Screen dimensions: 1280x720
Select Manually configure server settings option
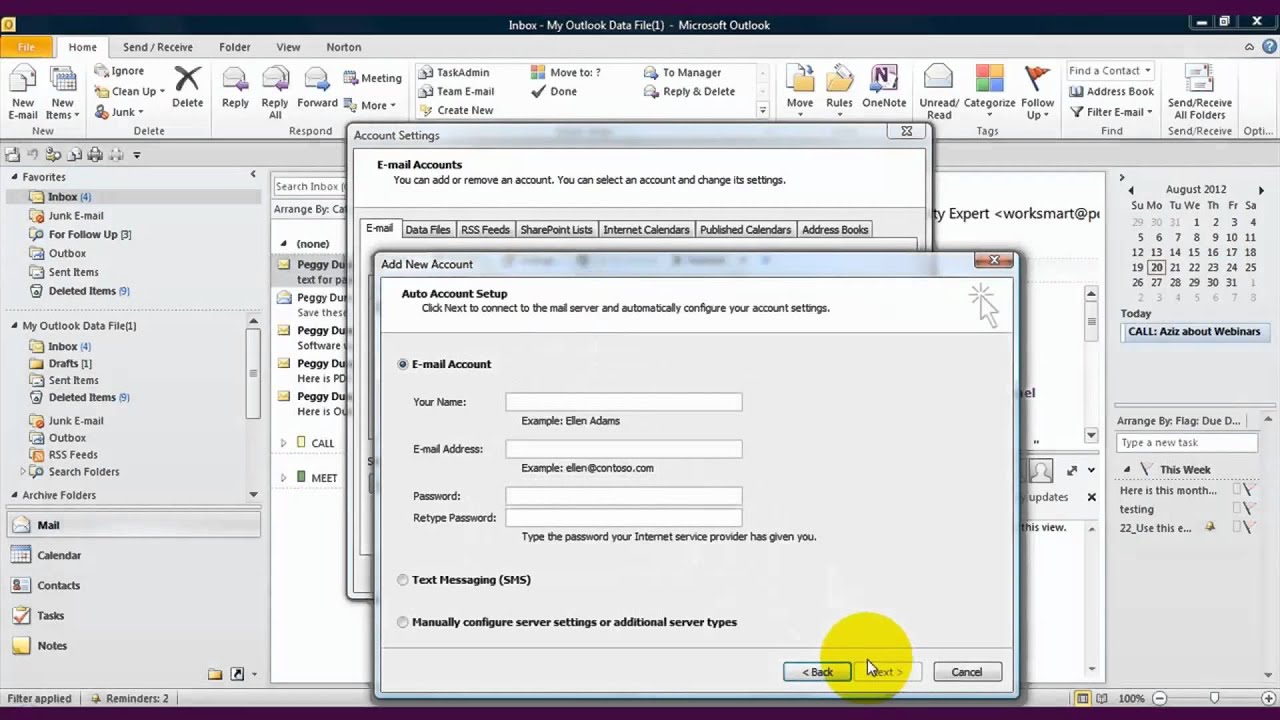[403, 622]
